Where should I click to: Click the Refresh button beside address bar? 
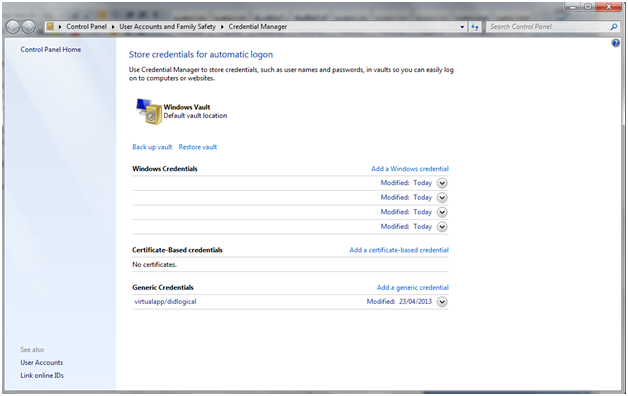tap(475, 27)
